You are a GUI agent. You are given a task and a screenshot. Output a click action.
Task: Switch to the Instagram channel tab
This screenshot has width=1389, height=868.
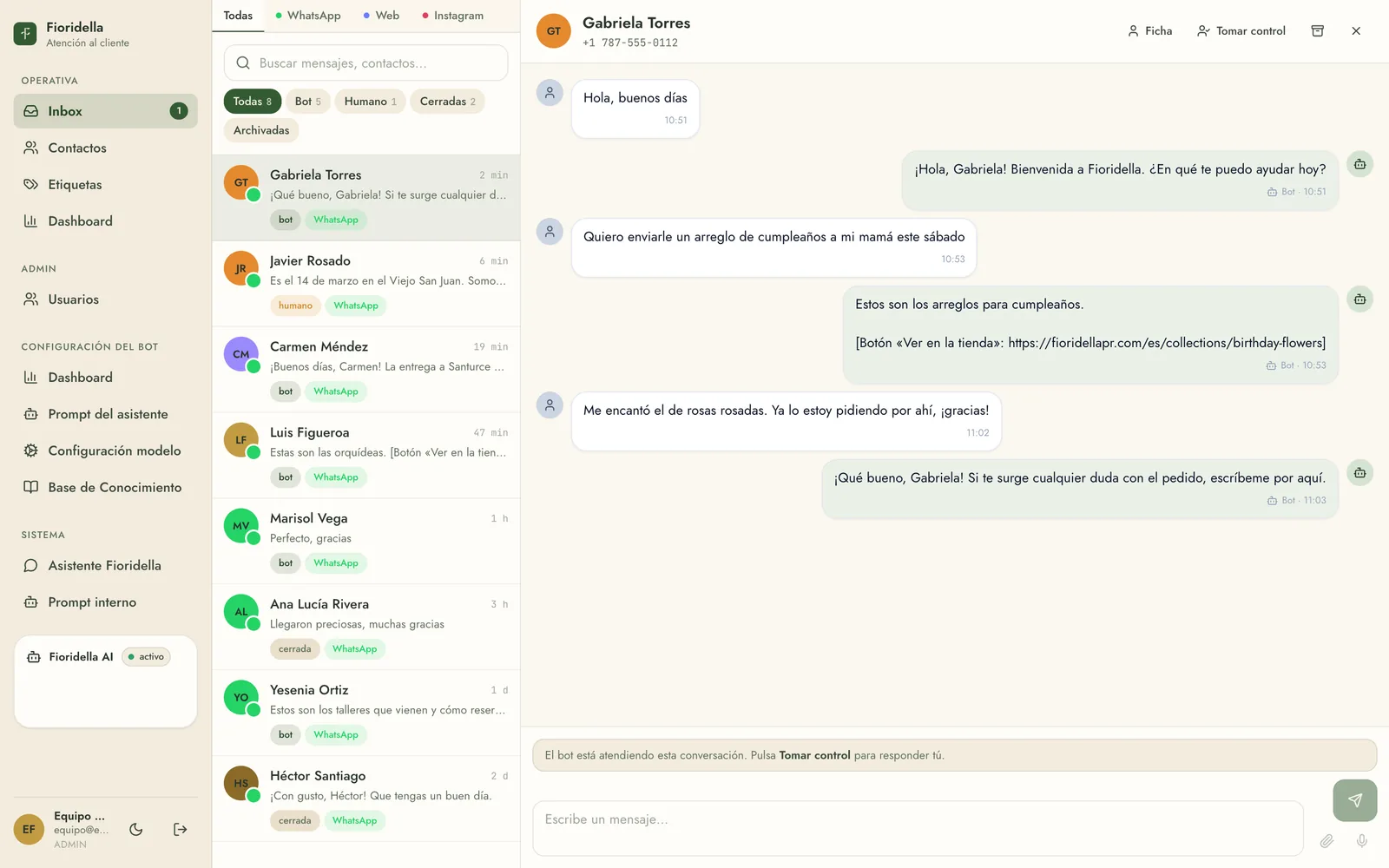(x=452, y=16)
